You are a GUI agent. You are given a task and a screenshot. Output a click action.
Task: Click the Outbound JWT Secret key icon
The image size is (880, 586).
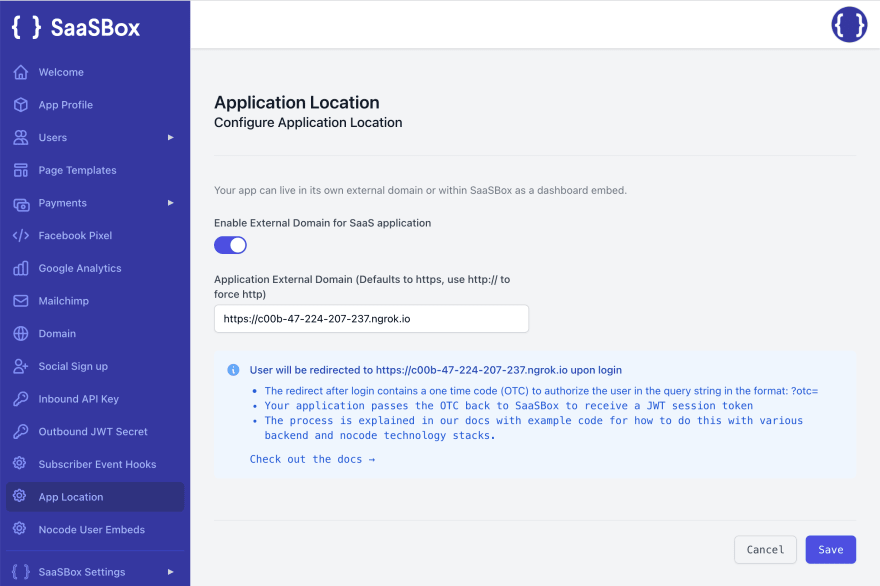coord(21,432)
